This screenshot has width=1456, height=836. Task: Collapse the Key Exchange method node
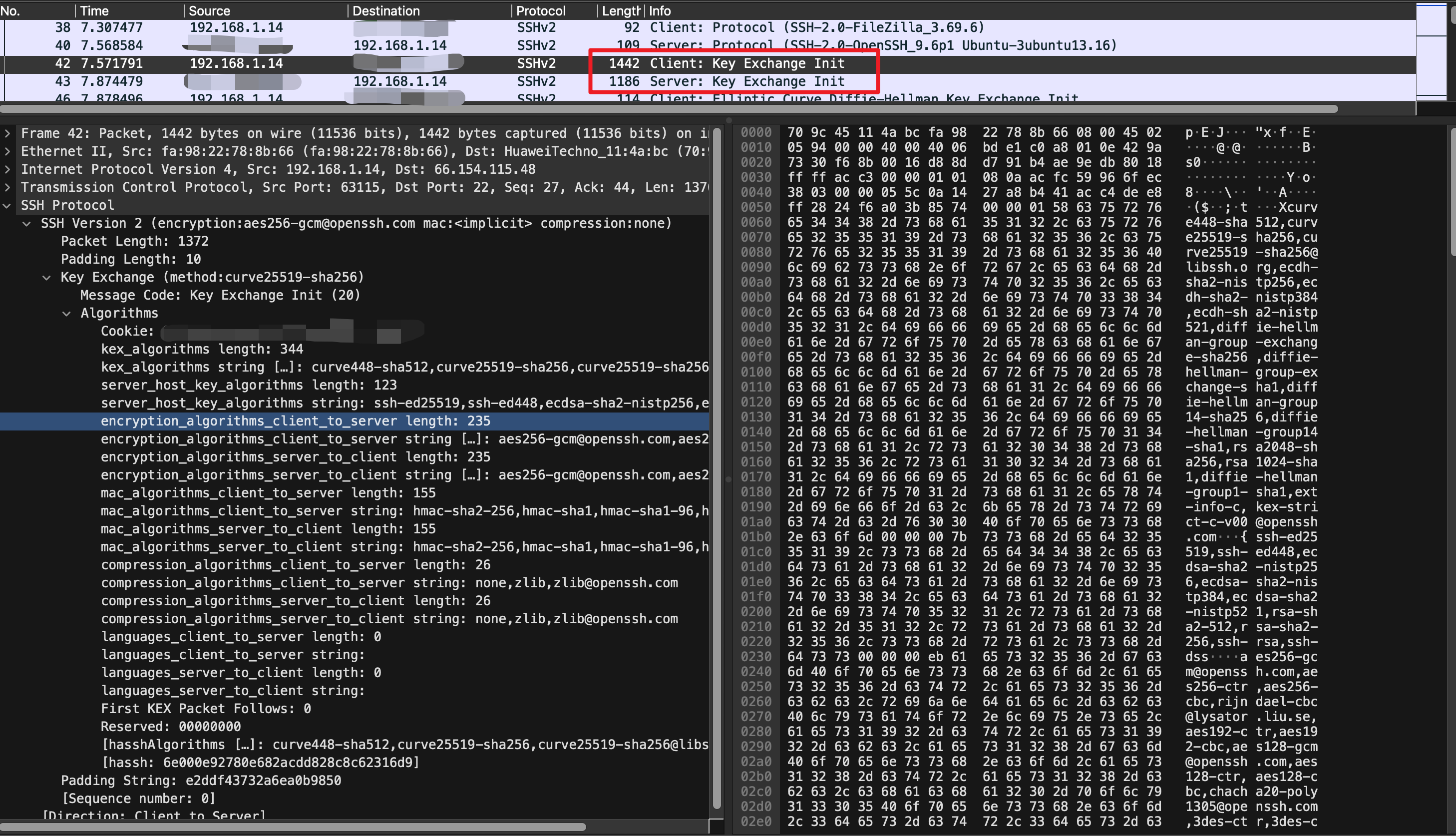pyautogui.click(x=46, y=277)
